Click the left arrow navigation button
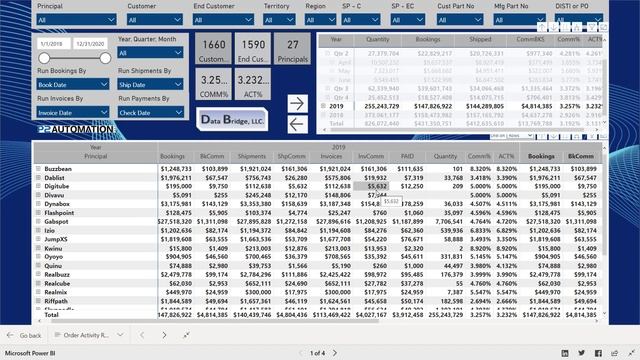Image resolution: width=640 pixels, height=360 pixels. (x=298, y=124)
